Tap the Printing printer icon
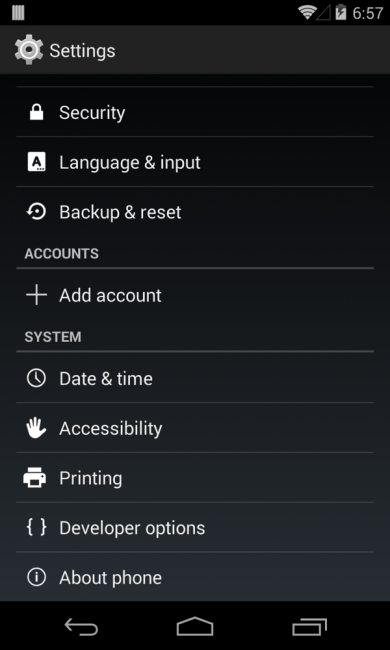The width and height of the screenshot is (390, 650). 35,478
